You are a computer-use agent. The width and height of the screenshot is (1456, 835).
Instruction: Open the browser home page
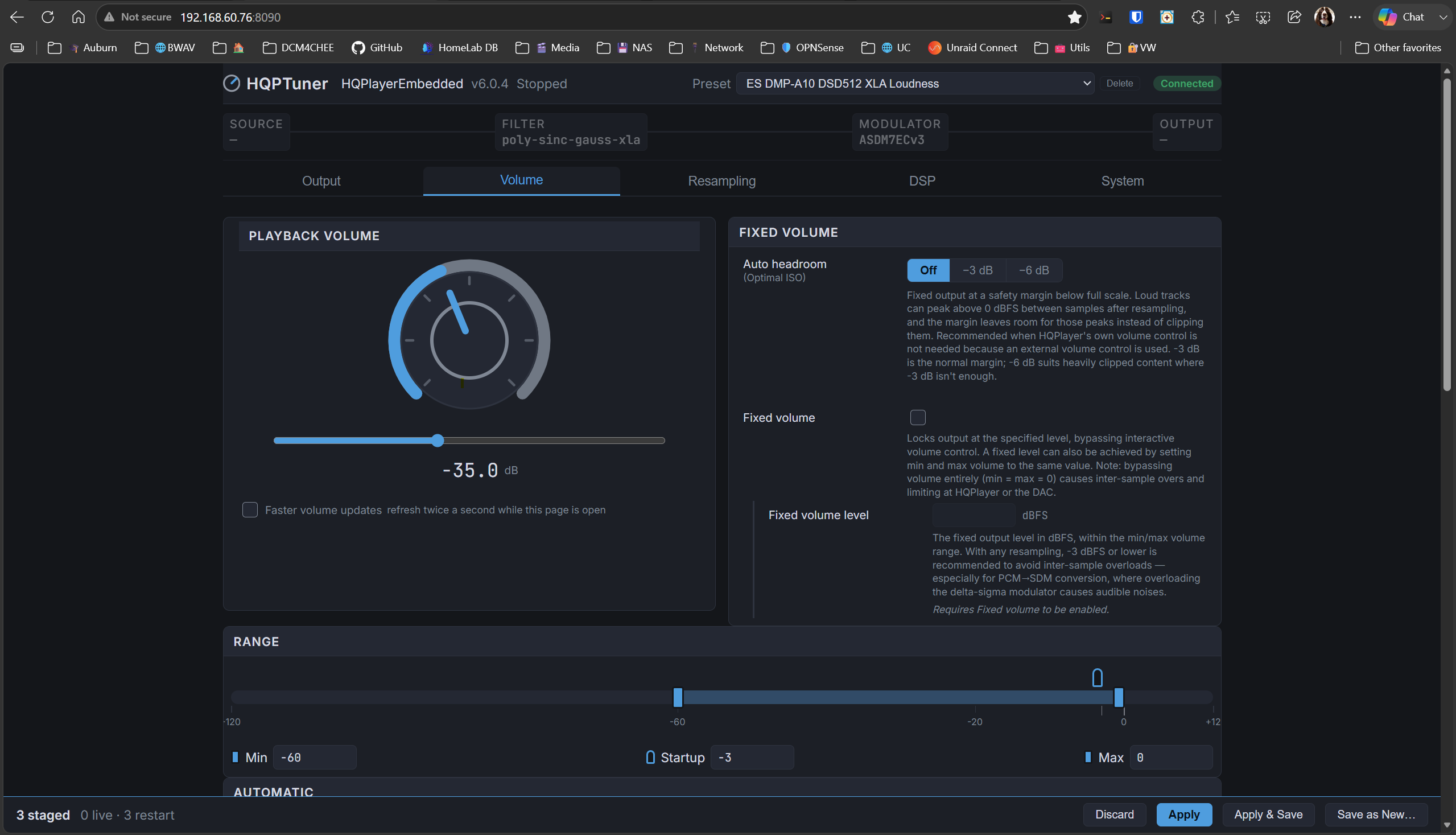coord(79,17)
